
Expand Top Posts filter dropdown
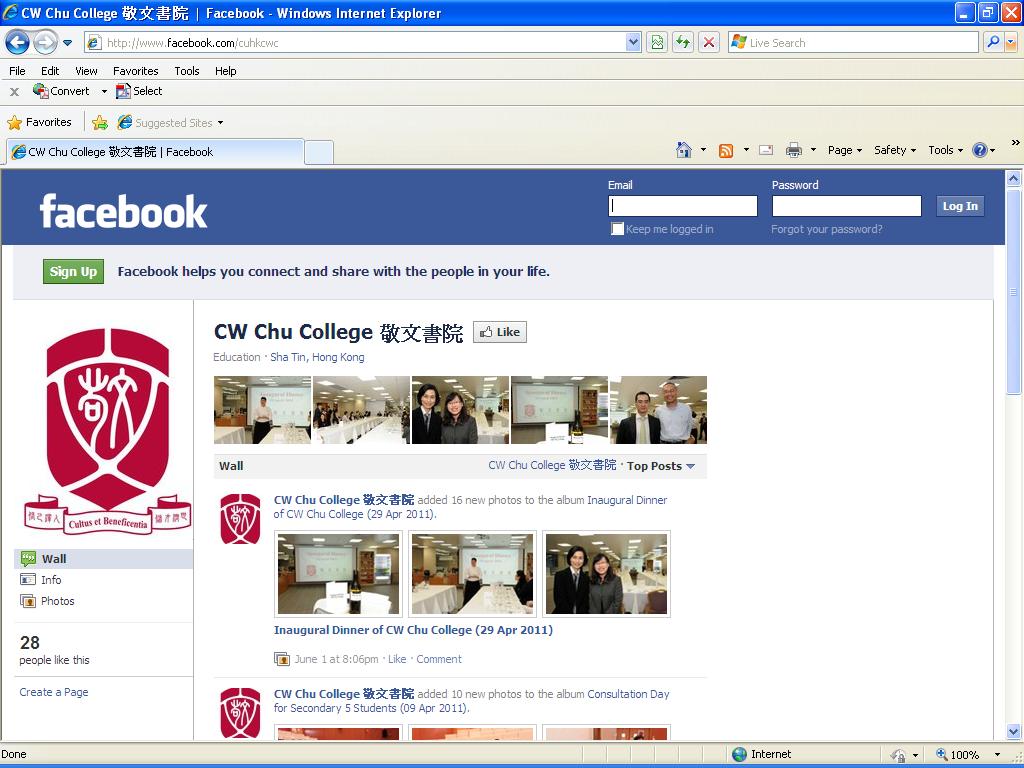661,466
